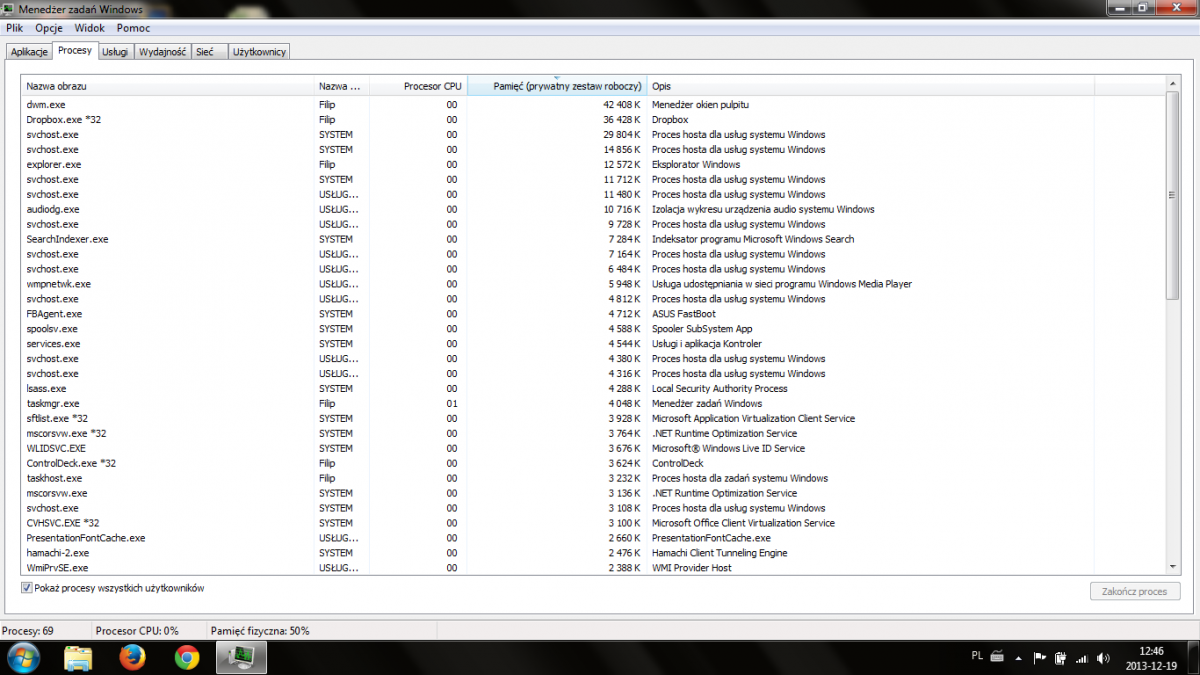Show hidden tray icons arrow
This screenshot has width=1200, height=675.
click(x=1020, y=658)
